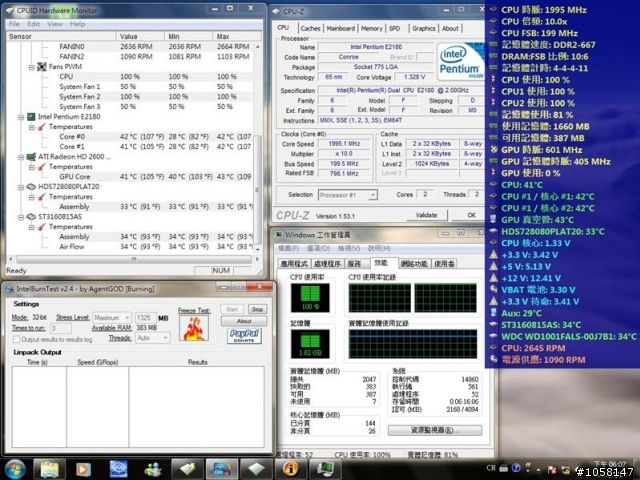This screenshot has width=640, height=480.
Task: Click the IntelBurnTest title bar icon
Action: [10, 289]
